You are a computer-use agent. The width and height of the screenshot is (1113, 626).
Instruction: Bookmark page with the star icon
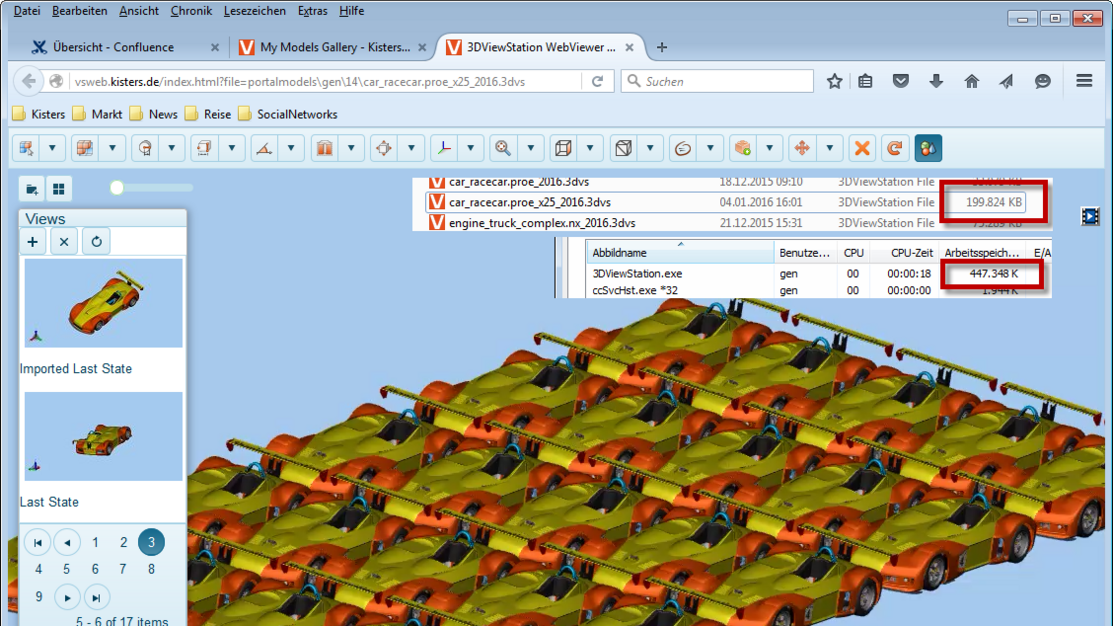click(835, 82)
